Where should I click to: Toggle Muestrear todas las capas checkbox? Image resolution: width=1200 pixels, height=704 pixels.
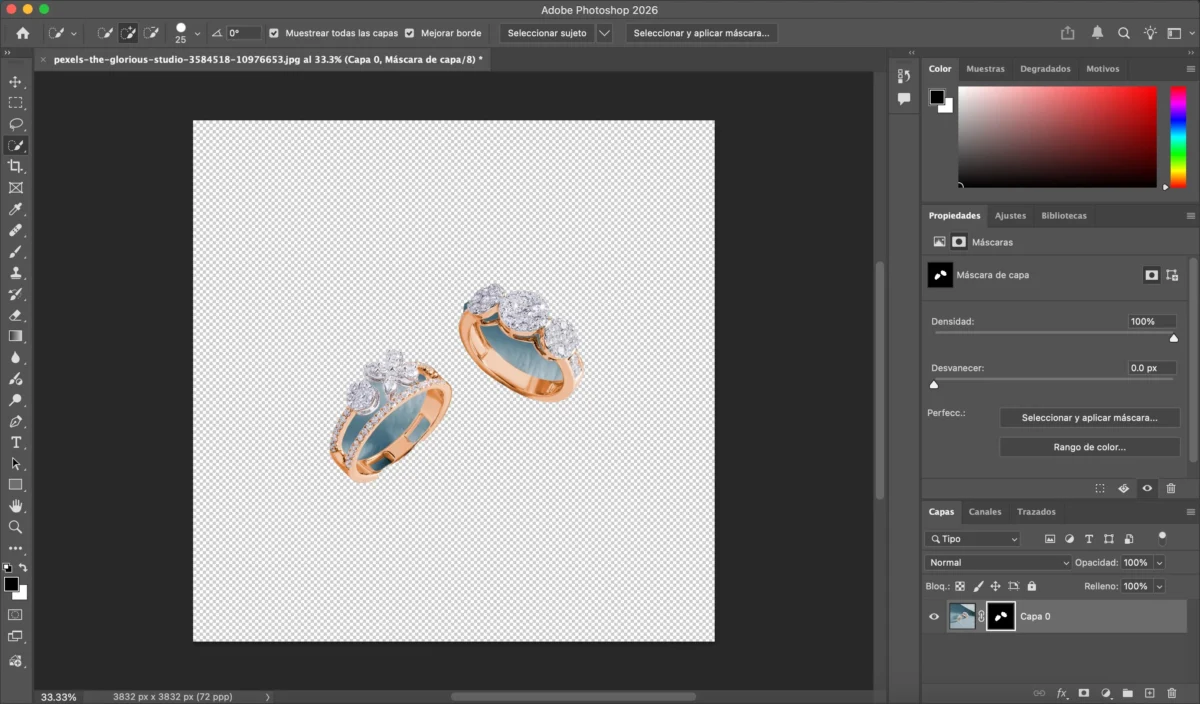pos(274,33)
